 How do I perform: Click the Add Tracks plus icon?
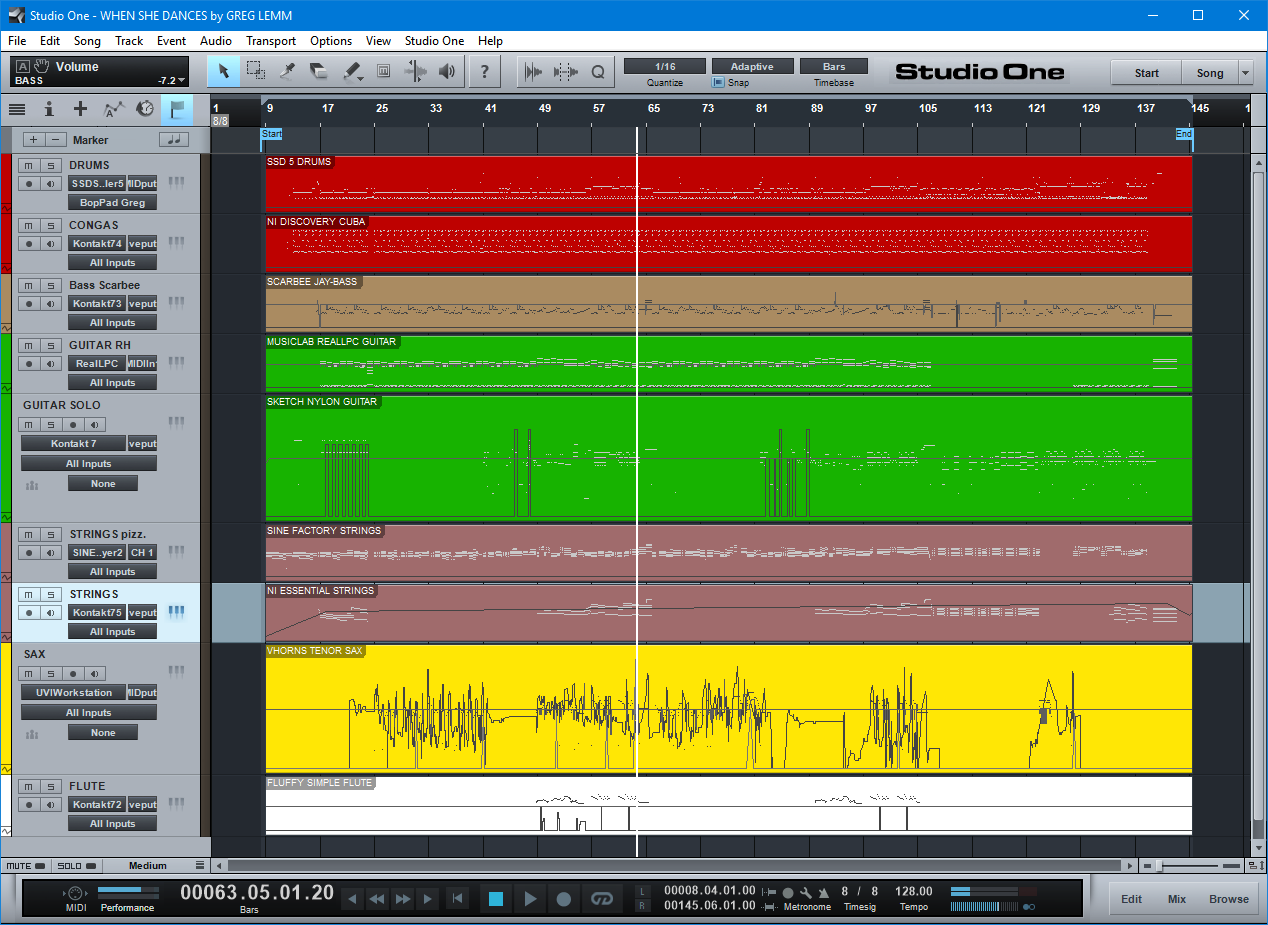(x=81, y=109)
